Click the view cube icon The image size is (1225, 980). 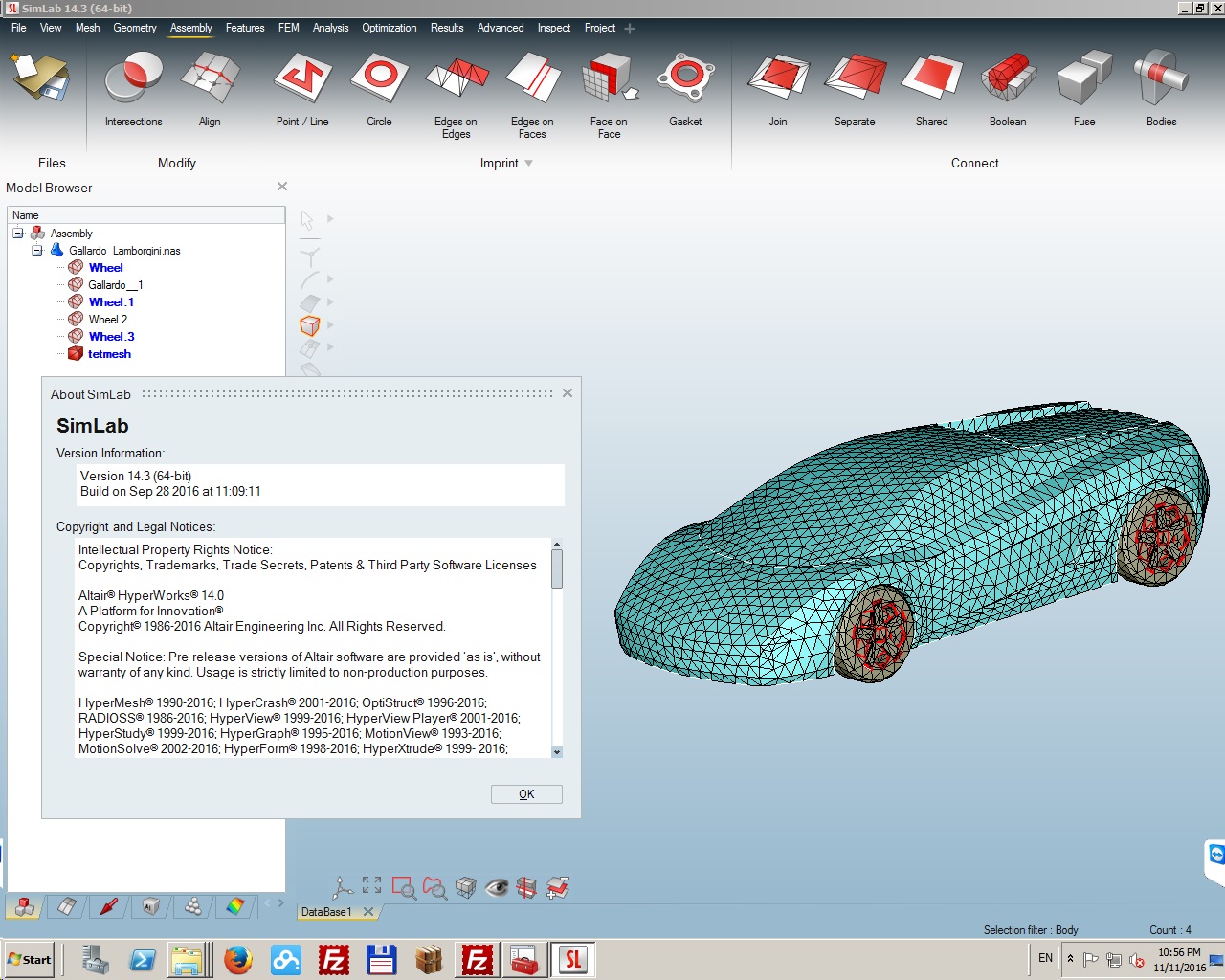(x=466, y=888)
